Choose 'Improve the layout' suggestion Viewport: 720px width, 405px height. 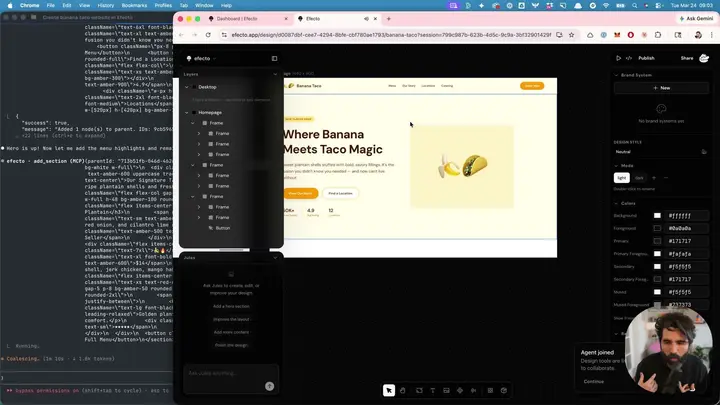231,319
